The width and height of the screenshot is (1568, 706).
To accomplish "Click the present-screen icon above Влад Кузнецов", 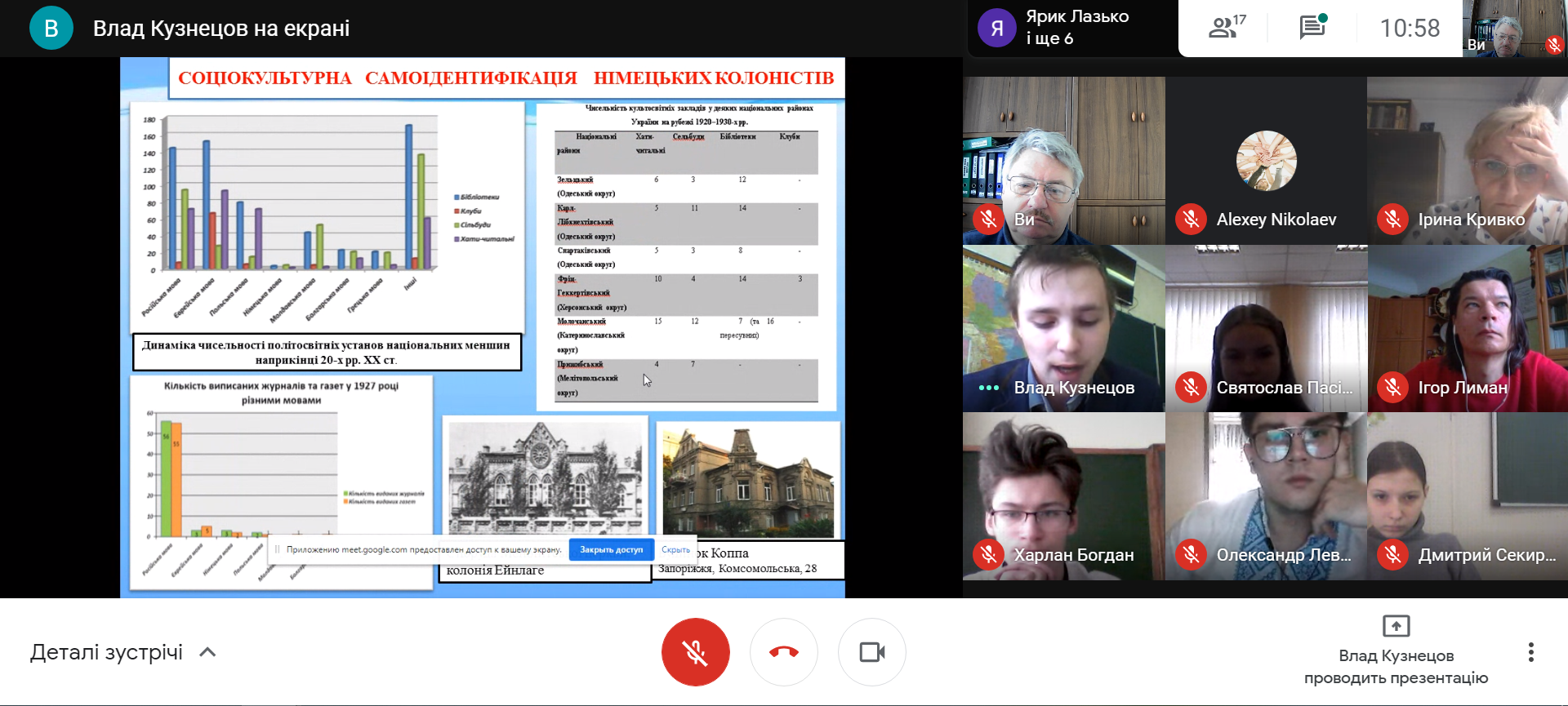I will [x=1396, y=626].
